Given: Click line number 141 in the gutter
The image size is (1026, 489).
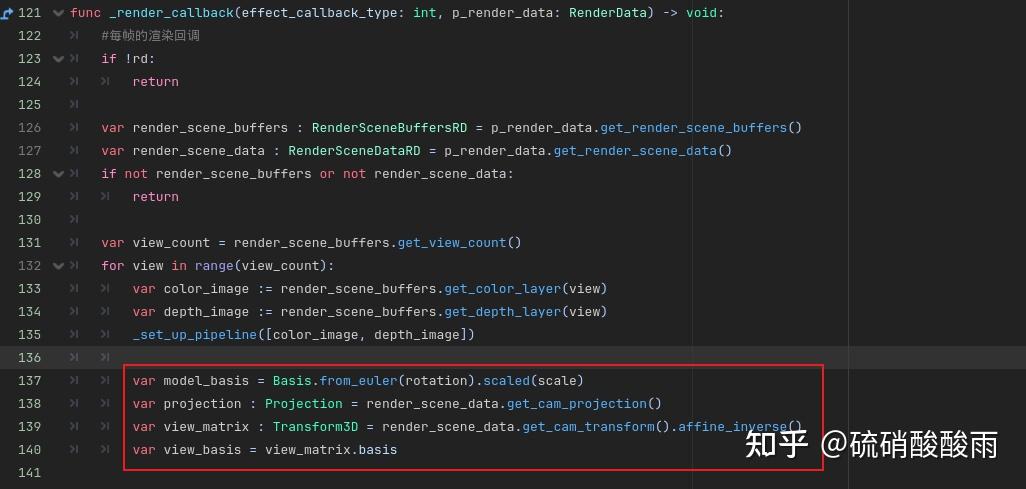Looking at the screenshot, I should click(29, 473).
